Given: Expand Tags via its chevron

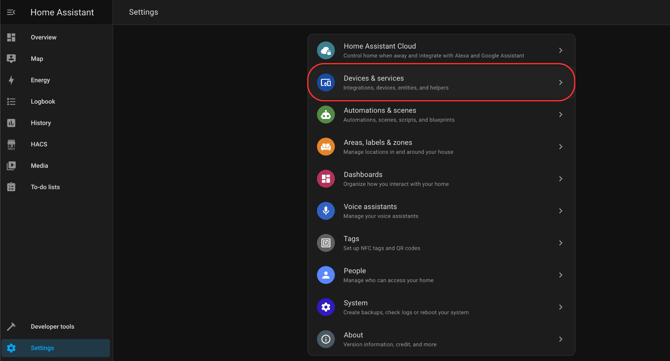Looking at the screenshot, I should 560,243.
